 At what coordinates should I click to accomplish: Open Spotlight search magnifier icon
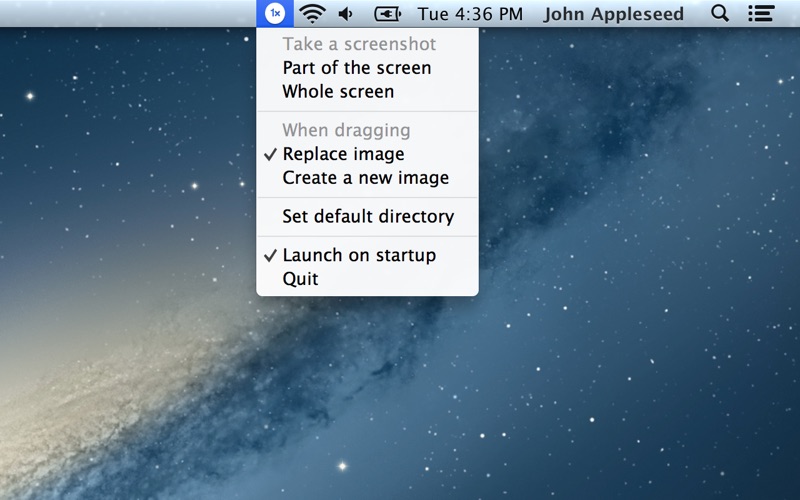[720, 13]
